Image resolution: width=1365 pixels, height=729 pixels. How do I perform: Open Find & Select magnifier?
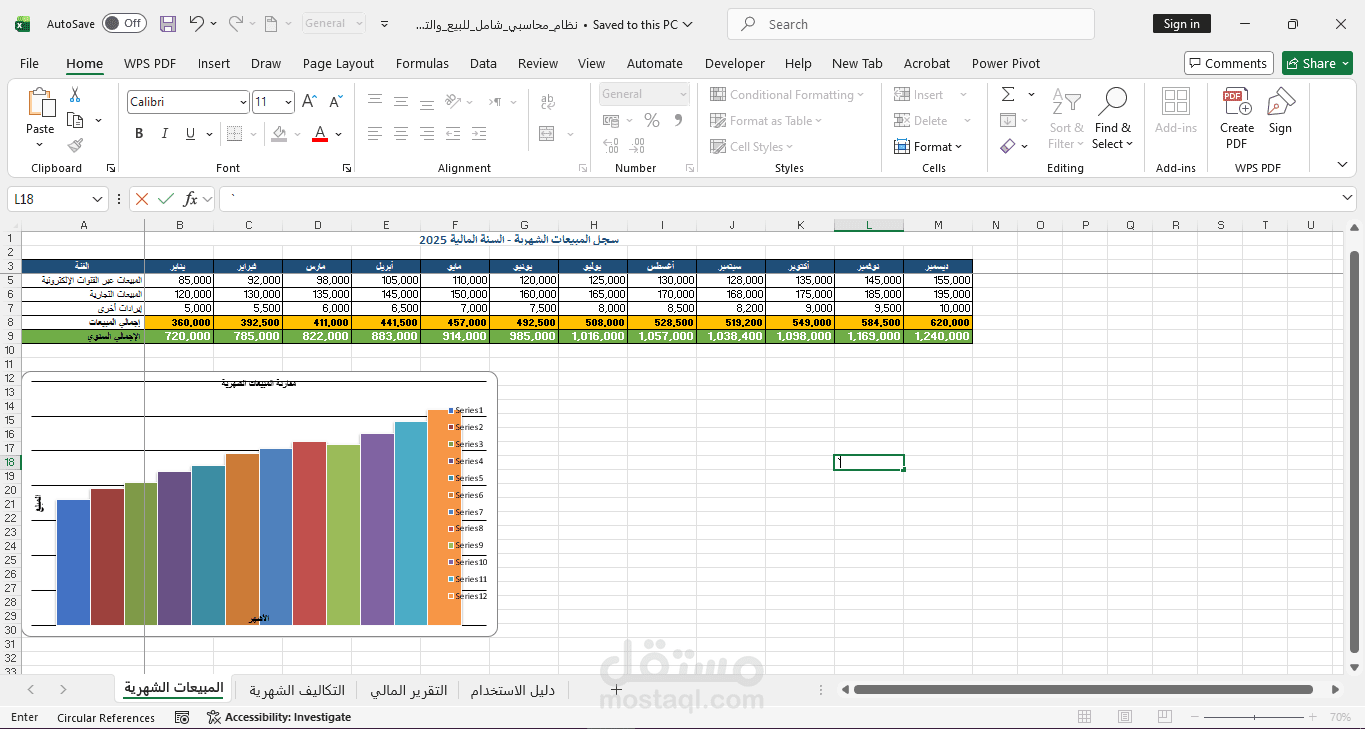point(1113,119)
